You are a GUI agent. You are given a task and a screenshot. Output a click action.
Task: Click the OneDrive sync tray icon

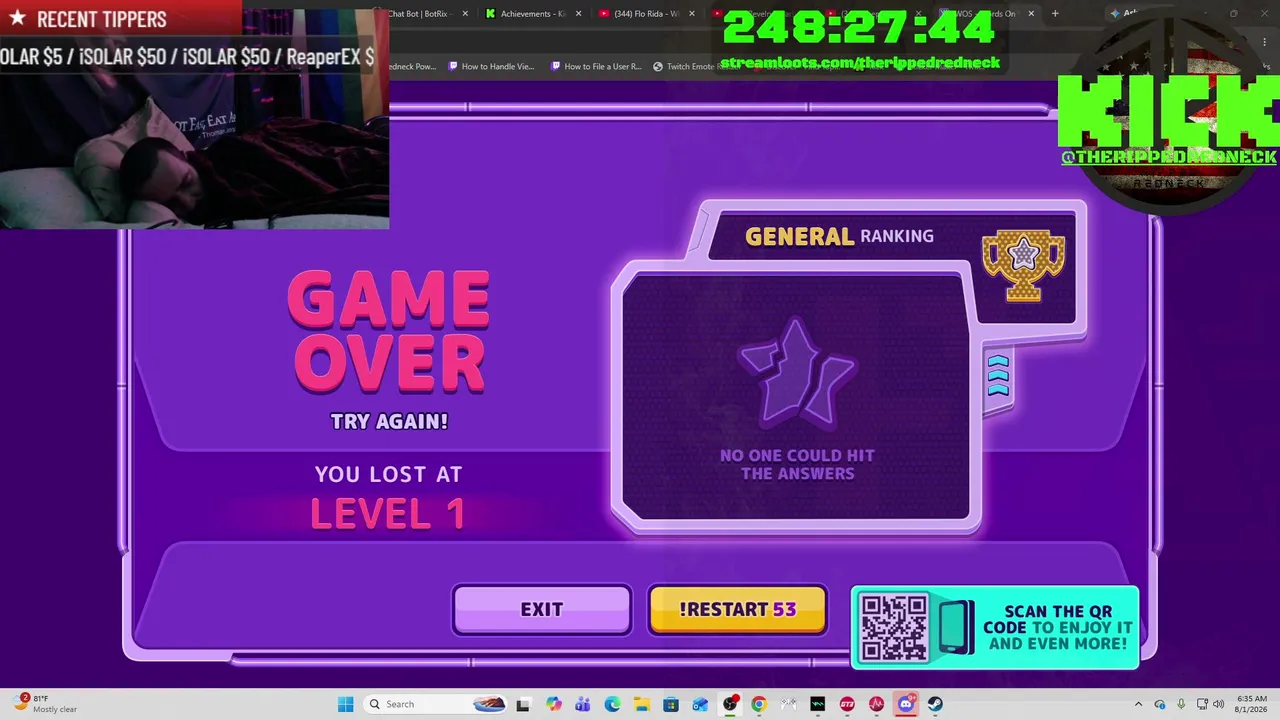tap(1160, 704)
